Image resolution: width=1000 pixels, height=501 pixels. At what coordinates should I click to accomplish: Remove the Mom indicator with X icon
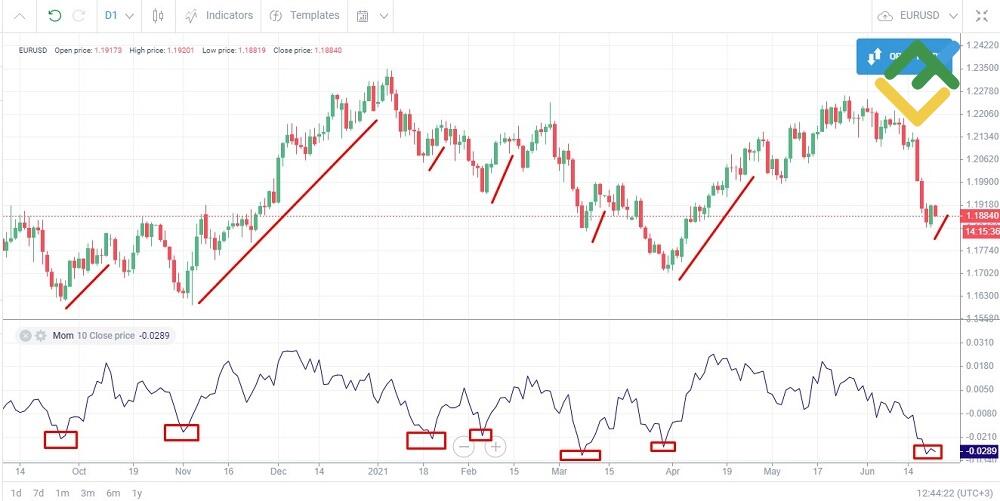26,336
